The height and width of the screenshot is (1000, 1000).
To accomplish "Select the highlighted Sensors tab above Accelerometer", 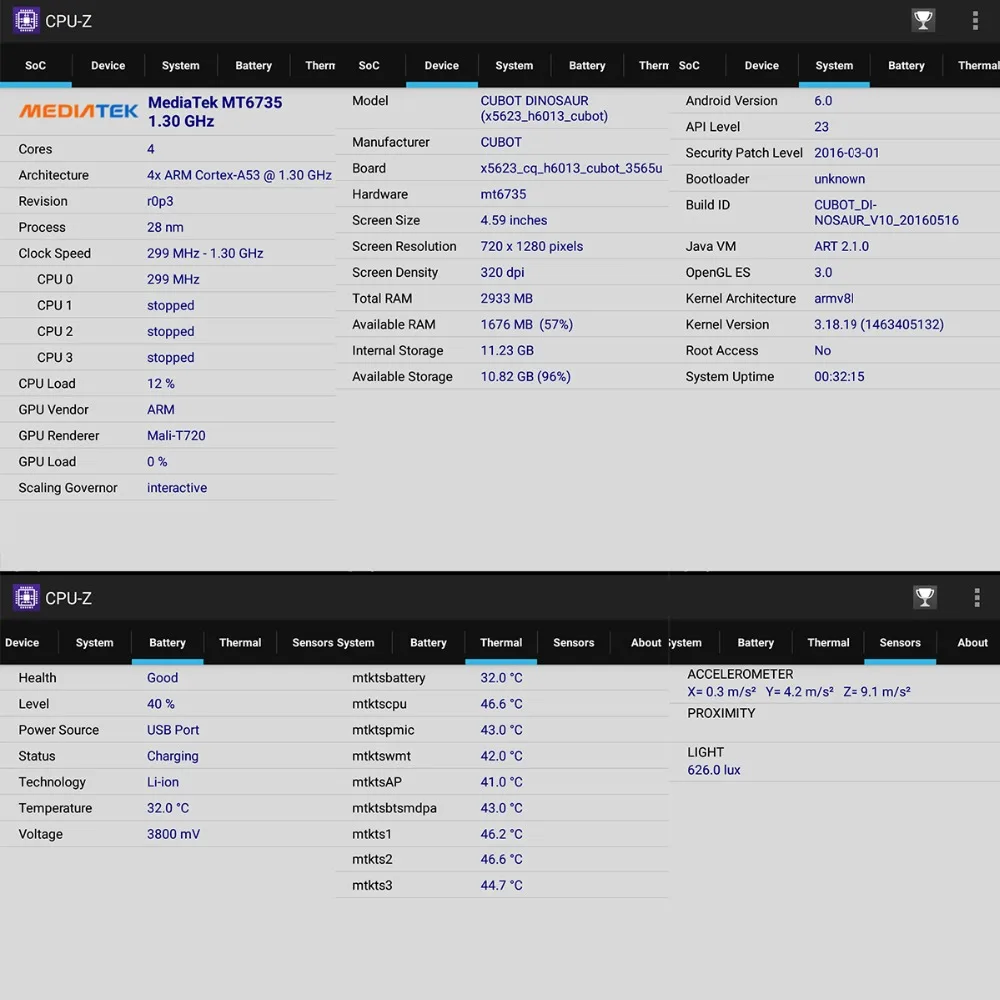I will tap(900, 643).
